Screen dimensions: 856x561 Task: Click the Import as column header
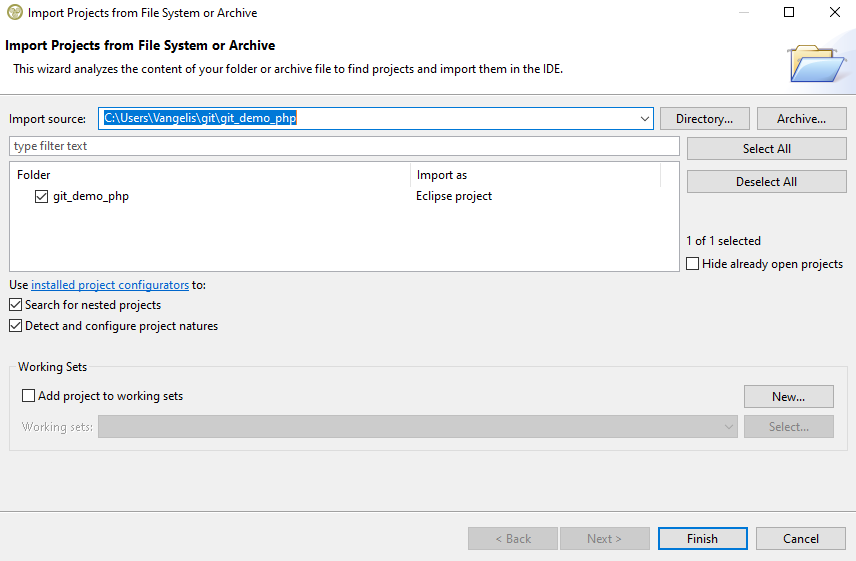pos(535,175)
